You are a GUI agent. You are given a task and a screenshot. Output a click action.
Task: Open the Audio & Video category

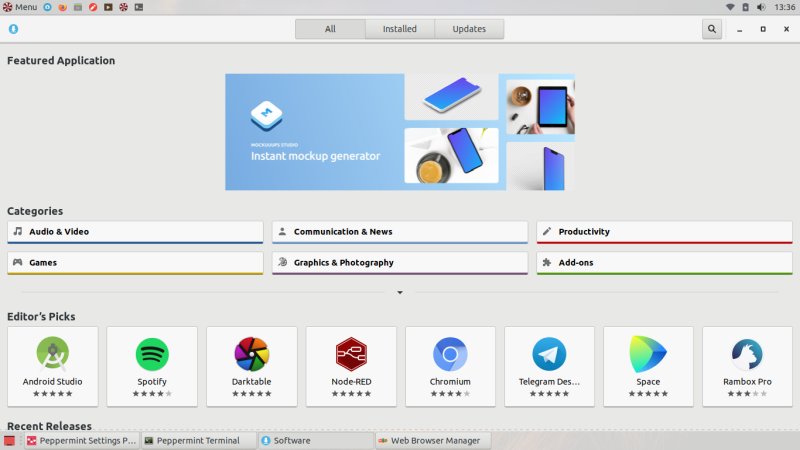coord(135,232)
